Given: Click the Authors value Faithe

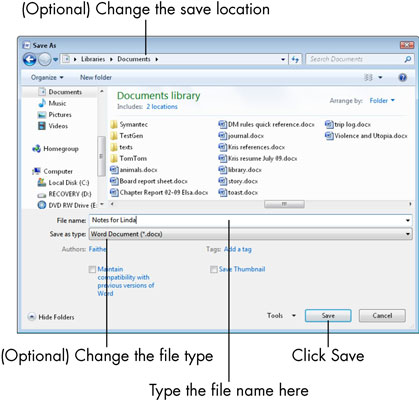Looking at the screenshot, I should tap(97, 249).
